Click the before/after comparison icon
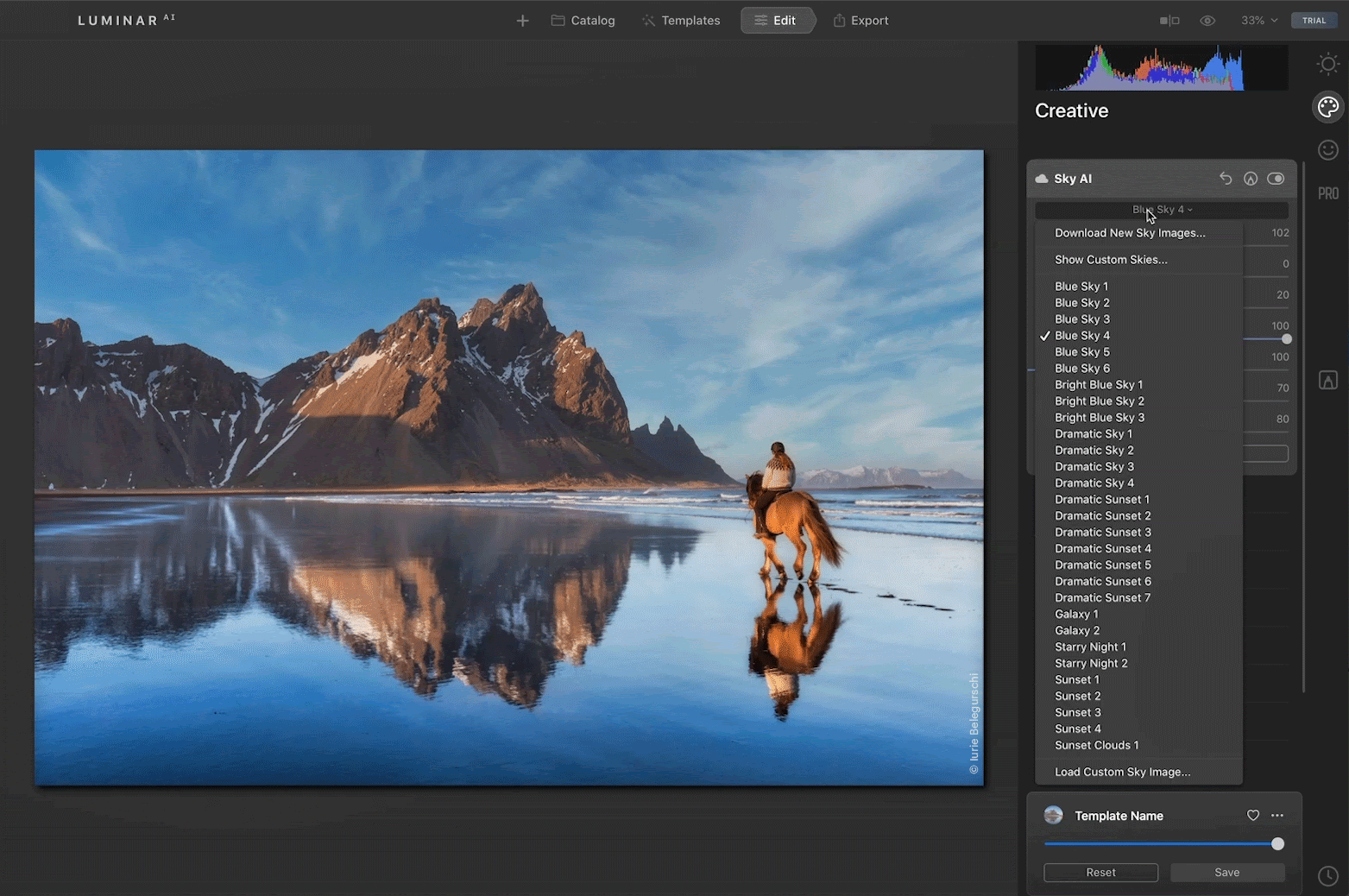 coord(1169,20)
